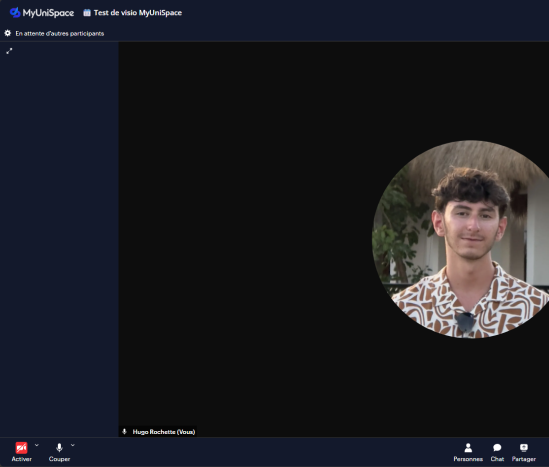Mute the microphone with Couper
The image size is (549, 467).
pos(59,448)
